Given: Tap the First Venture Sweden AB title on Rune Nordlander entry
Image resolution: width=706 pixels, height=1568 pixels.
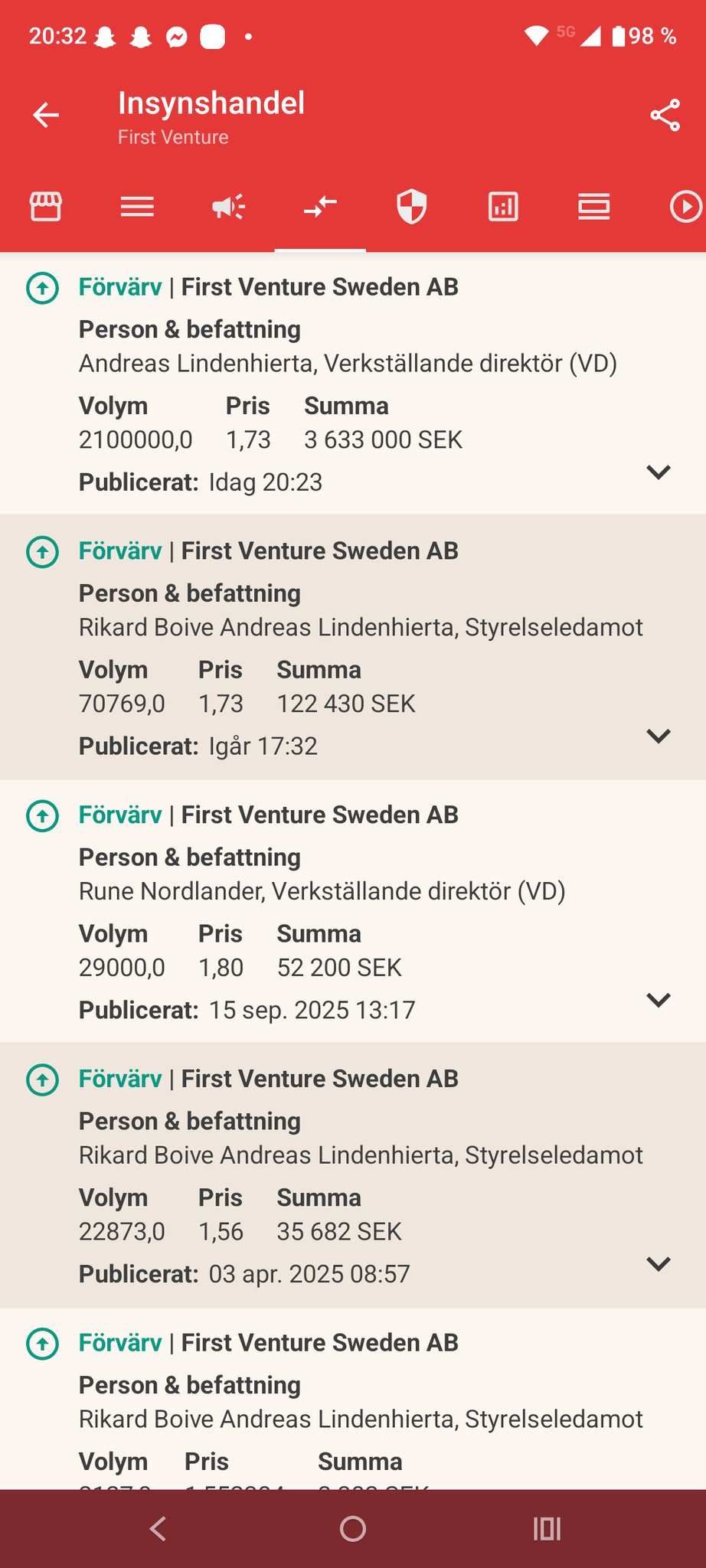Looking at the screenshot, I should pos(319,815).
